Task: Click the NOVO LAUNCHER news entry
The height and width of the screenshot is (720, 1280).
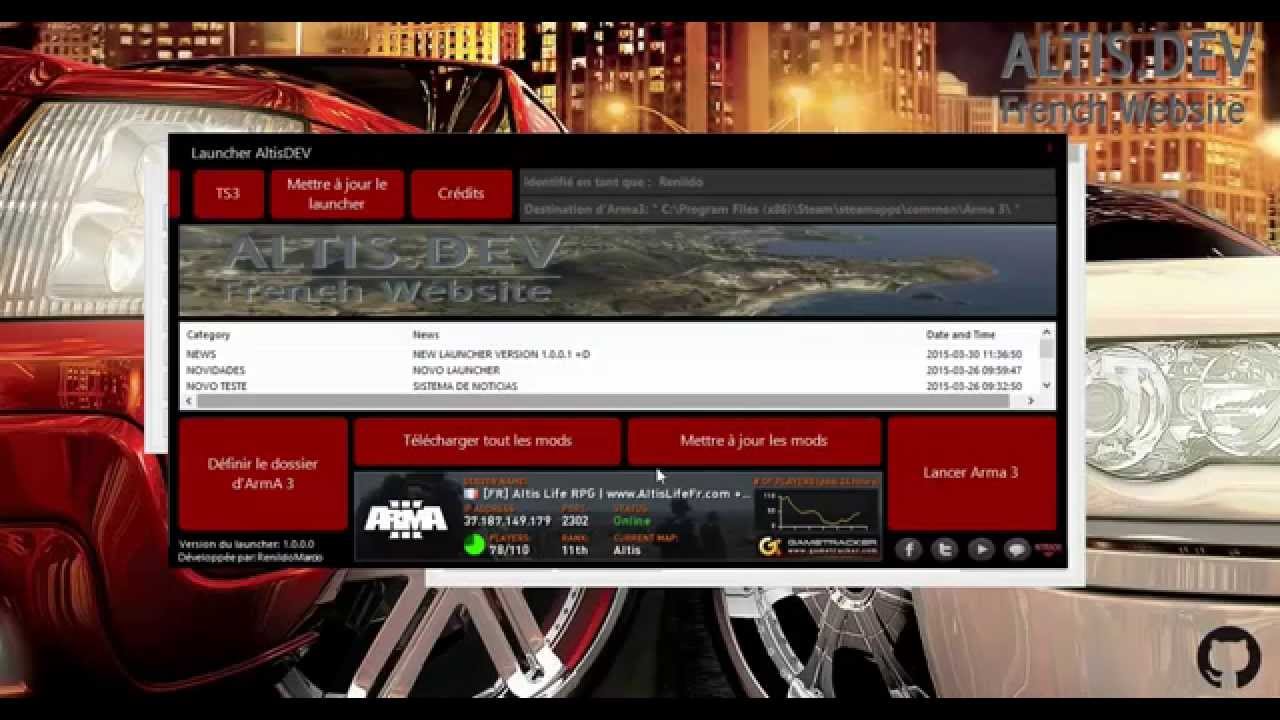Action: coord(456,370)
